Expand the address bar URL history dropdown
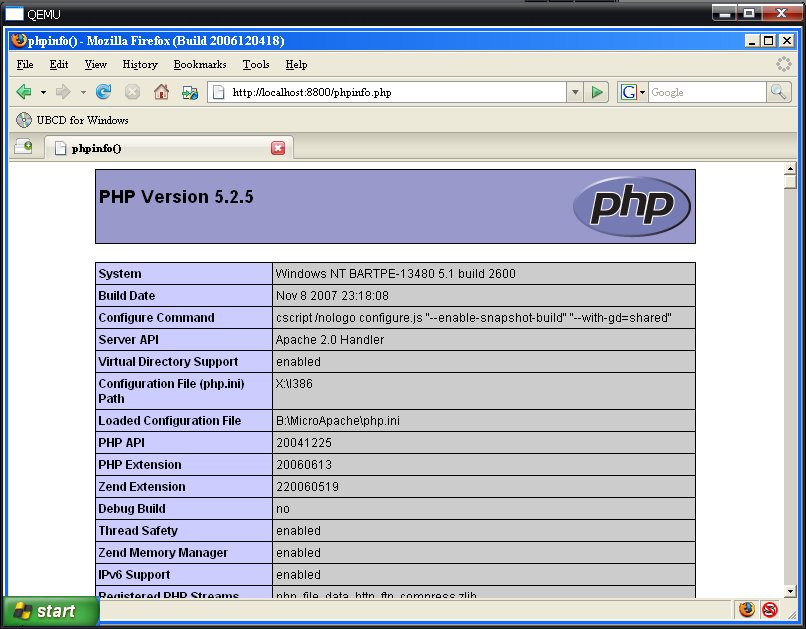 click(575, 92)
